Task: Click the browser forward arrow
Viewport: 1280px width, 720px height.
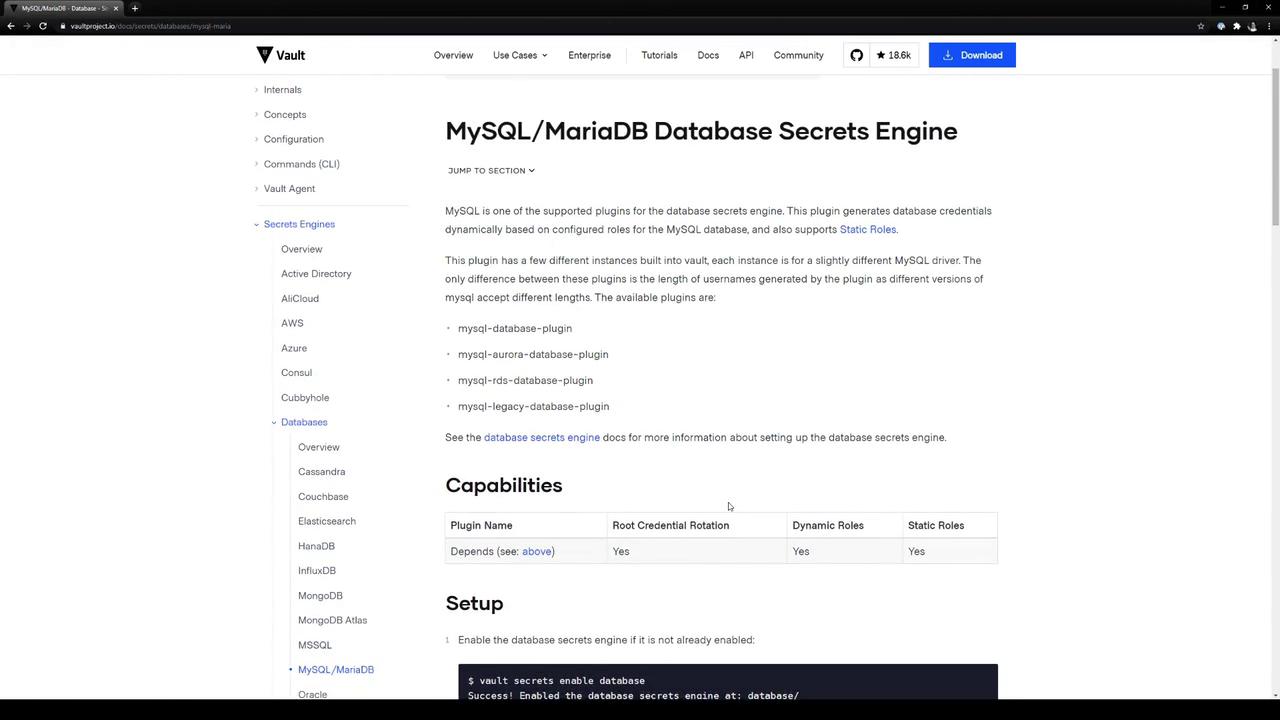Action: click(x=27, y=26)
